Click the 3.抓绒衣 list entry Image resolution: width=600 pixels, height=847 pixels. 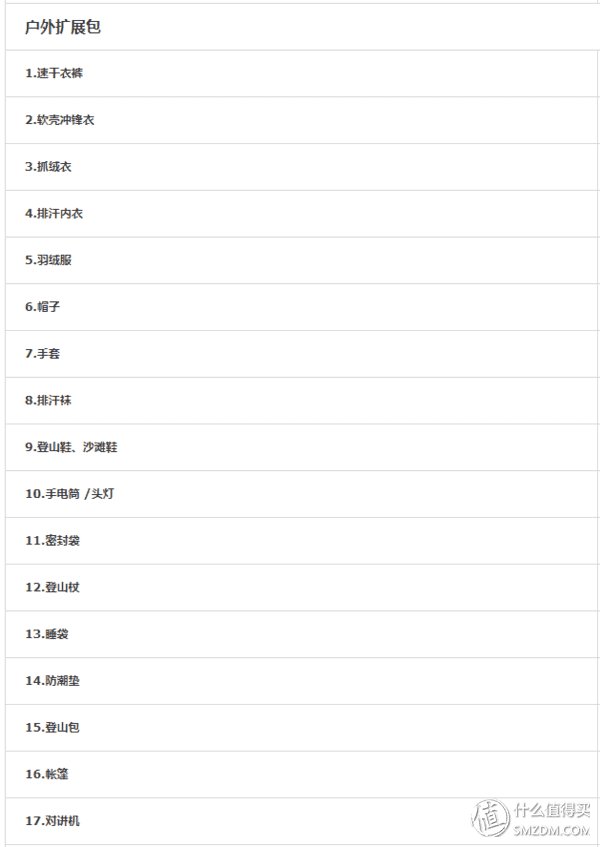302,167
